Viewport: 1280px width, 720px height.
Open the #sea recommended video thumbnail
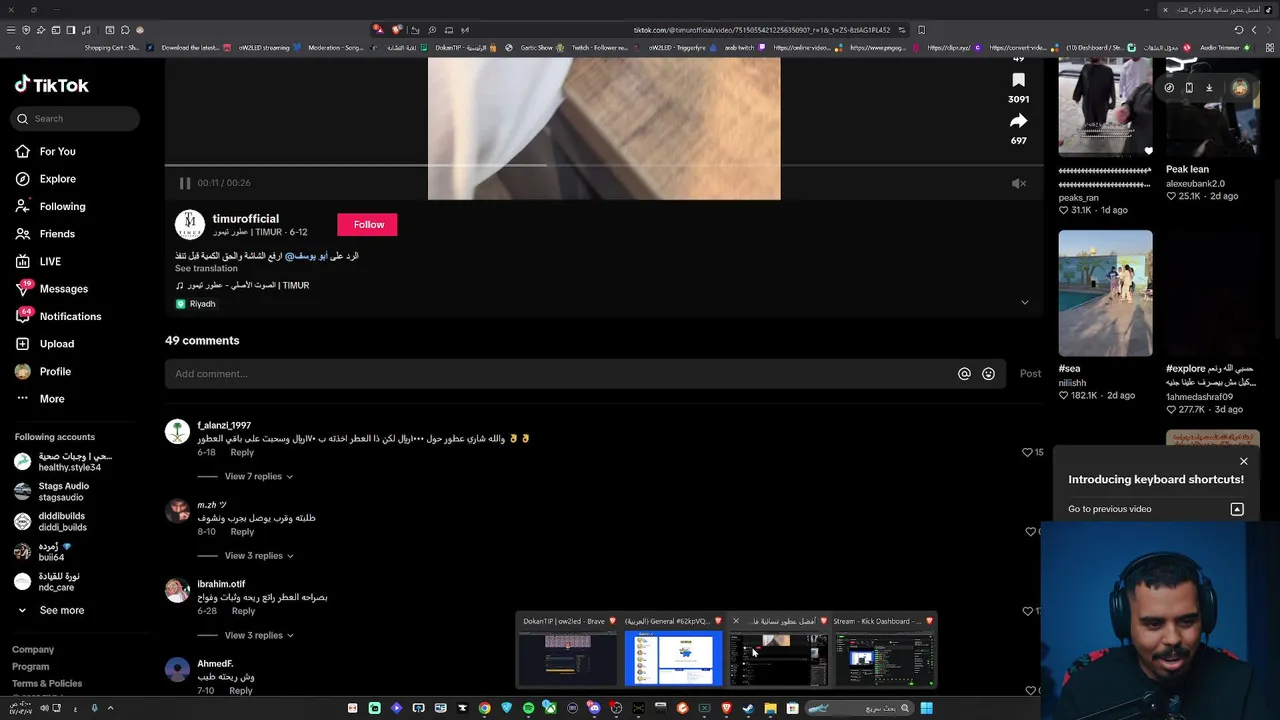(1105, 293)
